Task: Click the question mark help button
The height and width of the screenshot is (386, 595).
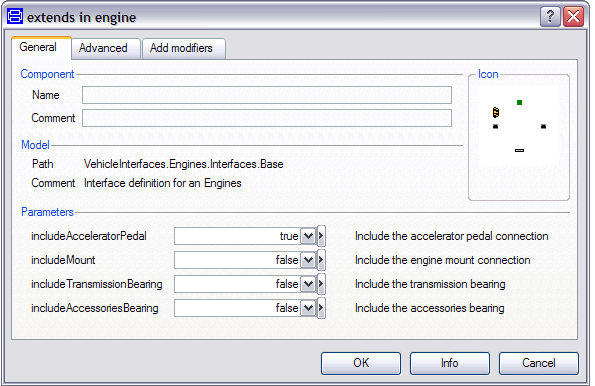Action: [550, 17]
